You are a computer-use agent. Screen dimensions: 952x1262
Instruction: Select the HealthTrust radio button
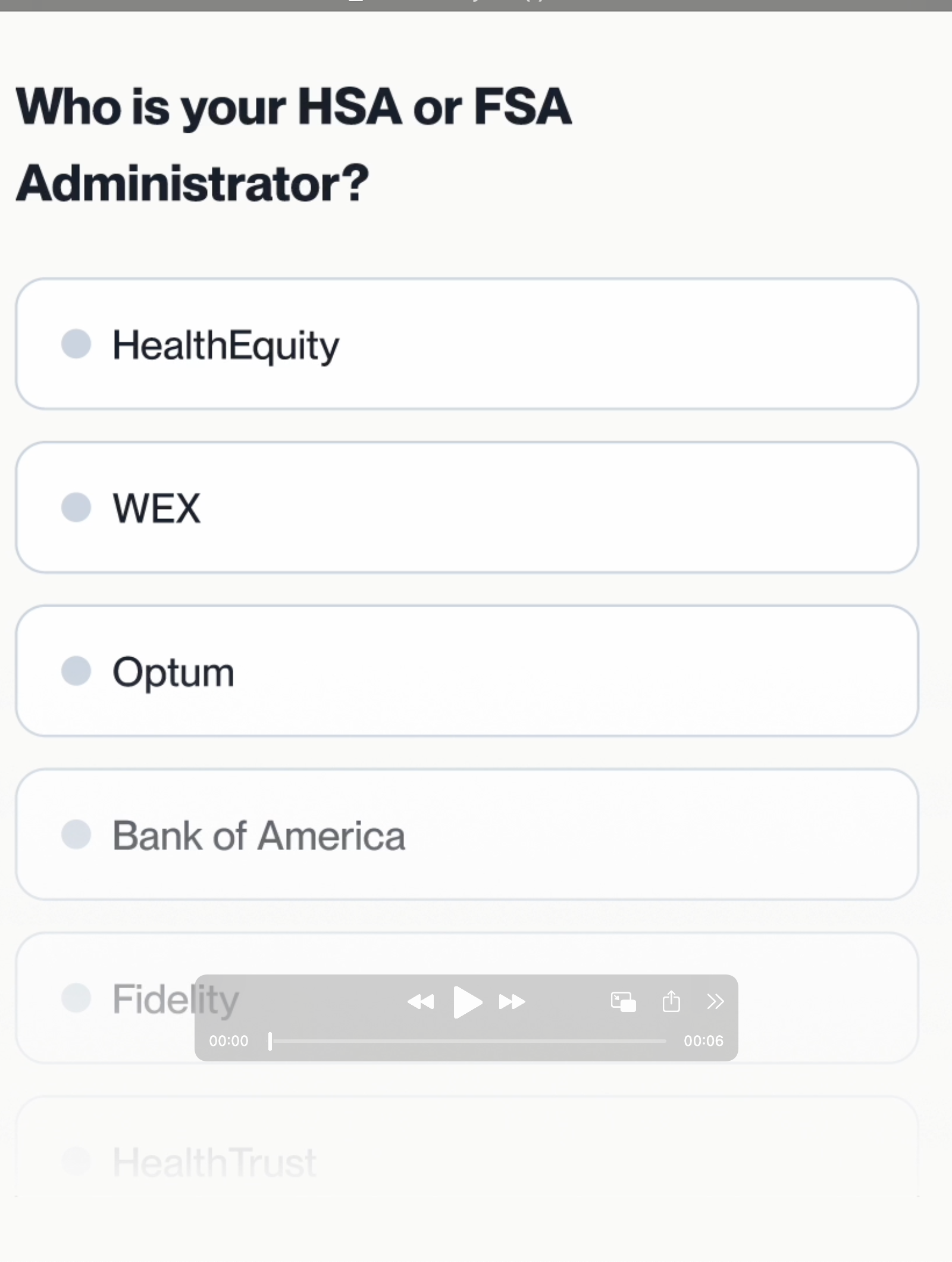(x=76, y=1161)
